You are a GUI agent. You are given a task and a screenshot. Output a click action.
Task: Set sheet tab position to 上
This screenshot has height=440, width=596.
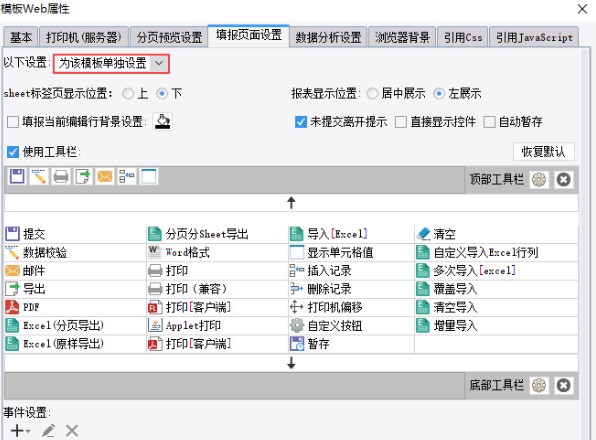(128, 93)
